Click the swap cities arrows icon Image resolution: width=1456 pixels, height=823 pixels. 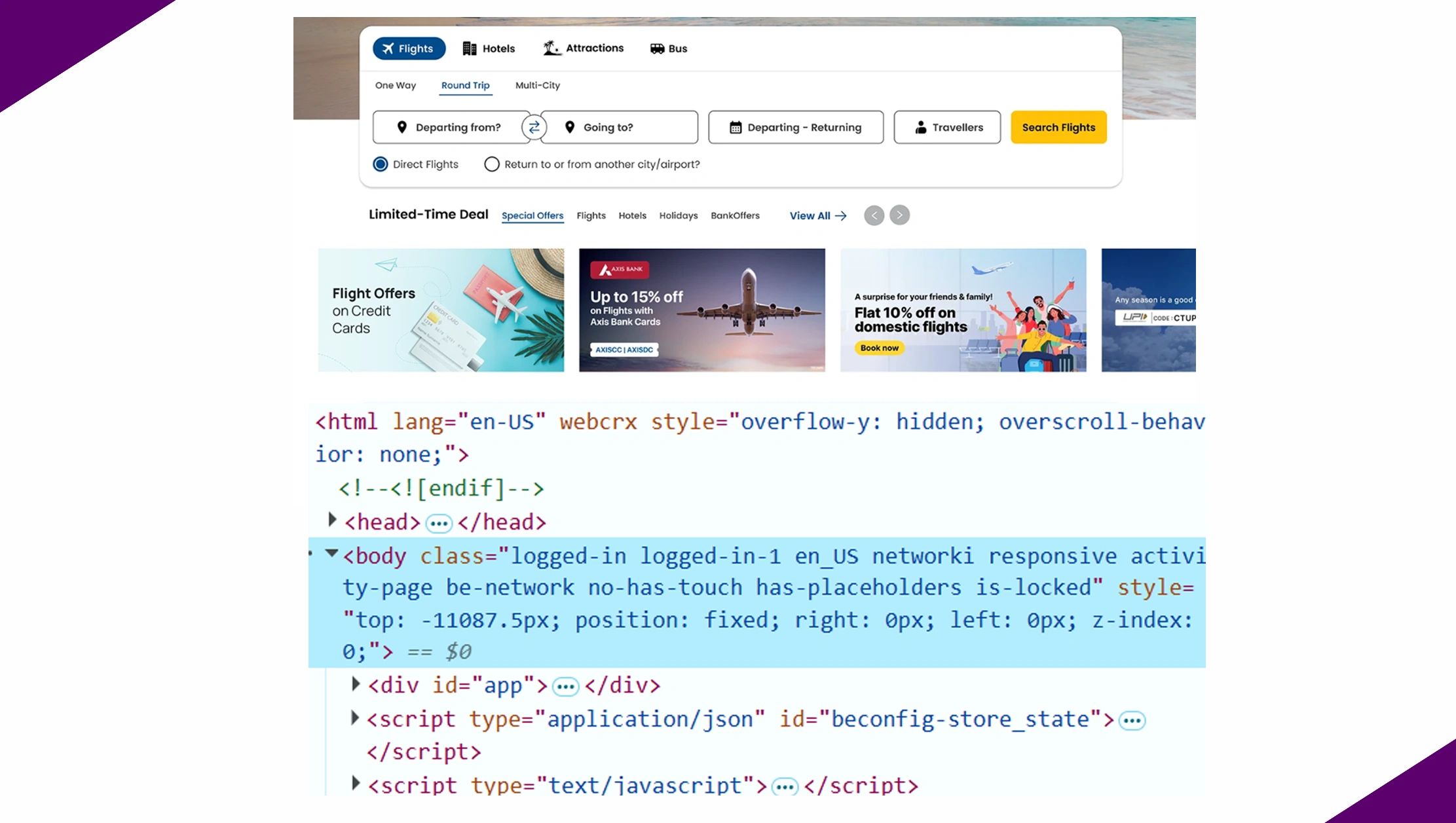pyautogui.click(x=534, y=127)
